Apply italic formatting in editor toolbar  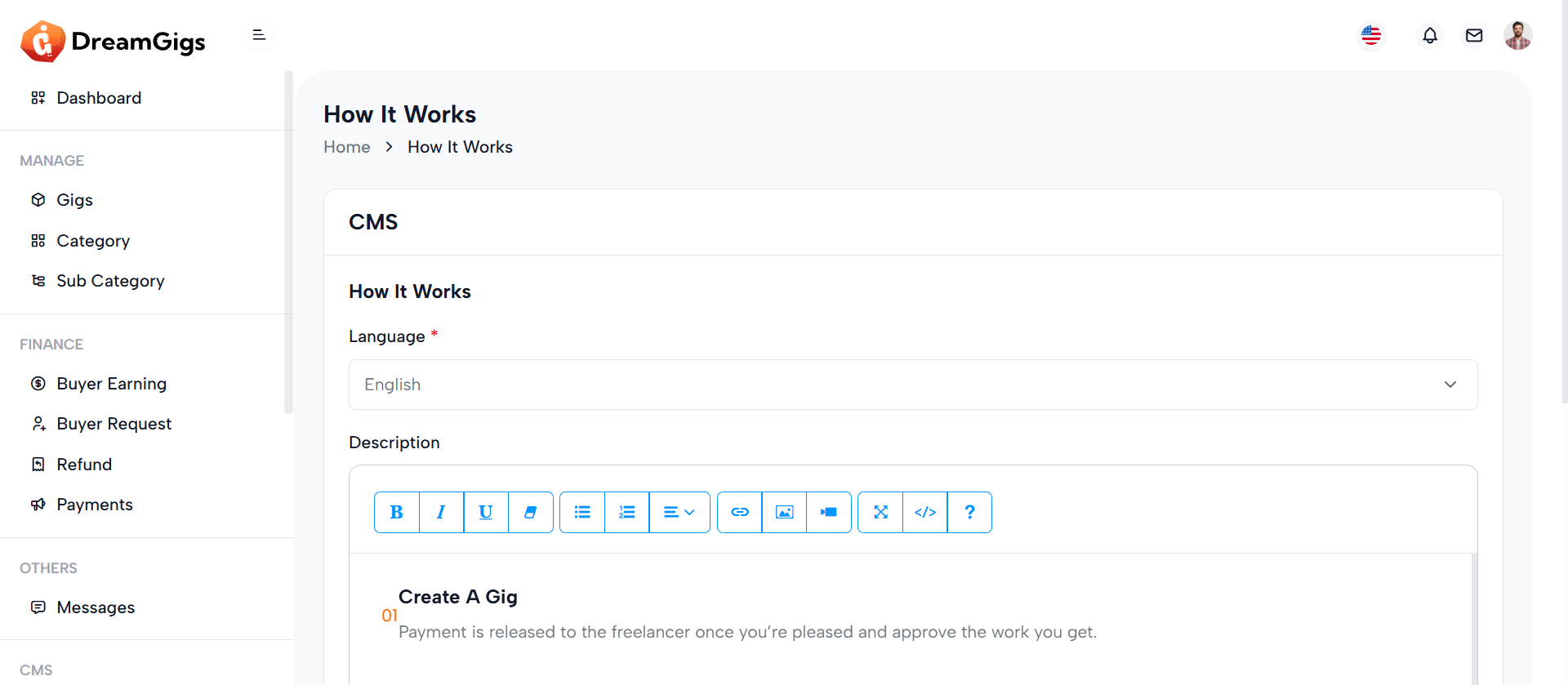[x=441, y=512]
